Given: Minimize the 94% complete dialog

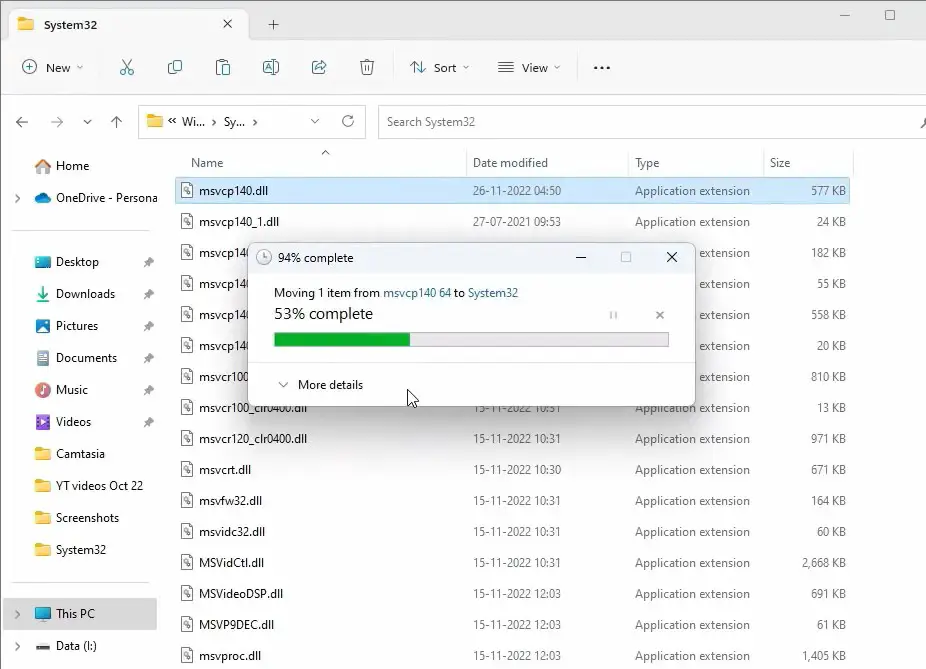Looking at the screenshot, I should pyautogui.click(x=581, y=257).
